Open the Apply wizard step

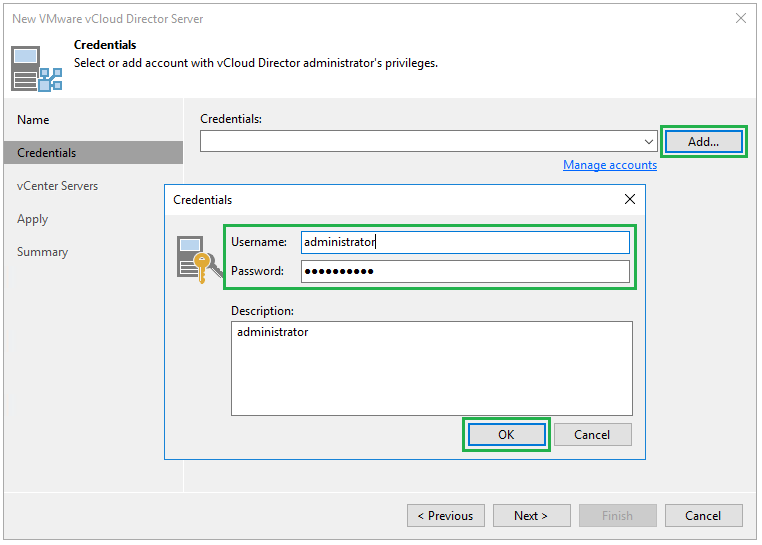[x=33, y=219]
